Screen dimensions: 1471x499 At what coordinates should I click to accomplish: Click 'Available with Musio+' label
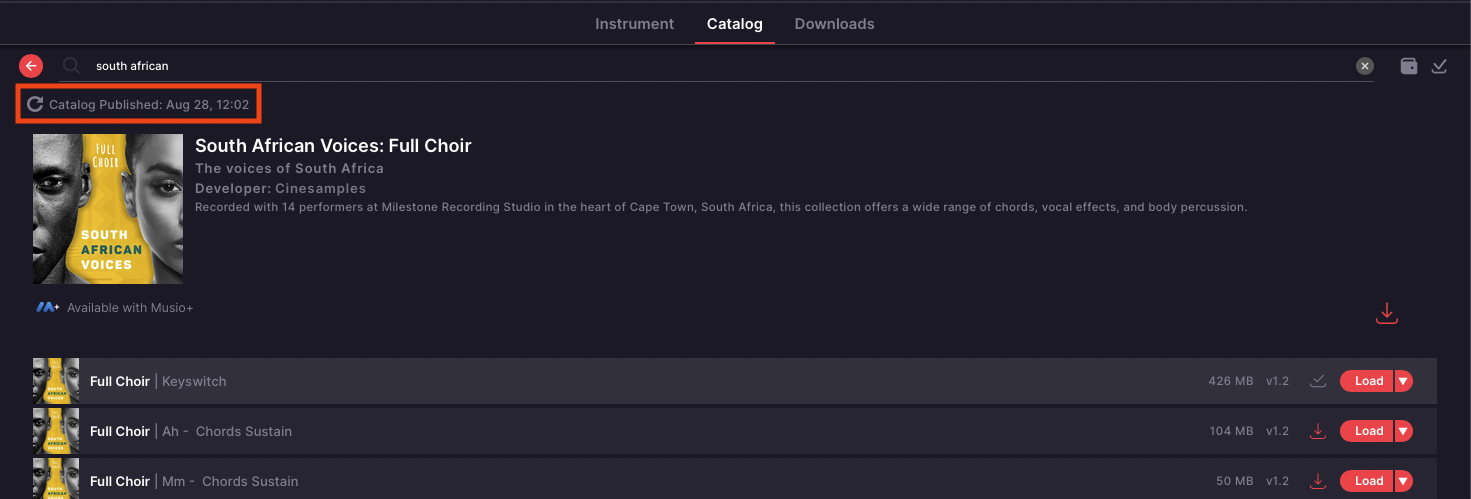point(130,308)
